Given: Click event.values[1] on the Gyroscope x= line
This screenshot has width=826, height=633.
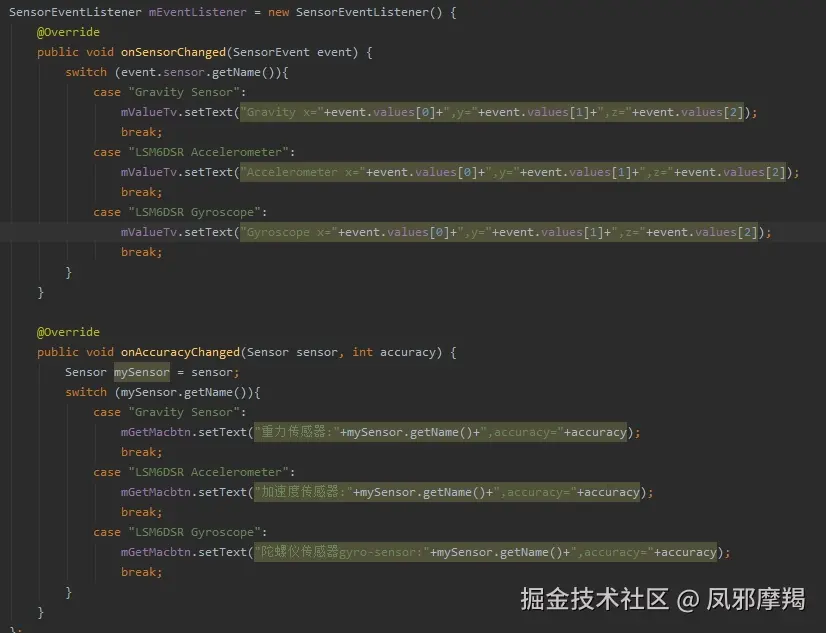Looking at the screenshot, I should [x=551, y=232].
